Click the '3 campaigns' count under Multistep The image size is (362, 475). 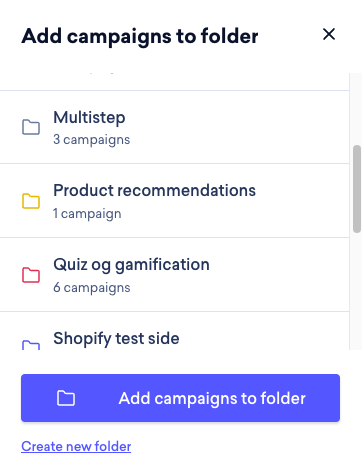tap(92, 139)
